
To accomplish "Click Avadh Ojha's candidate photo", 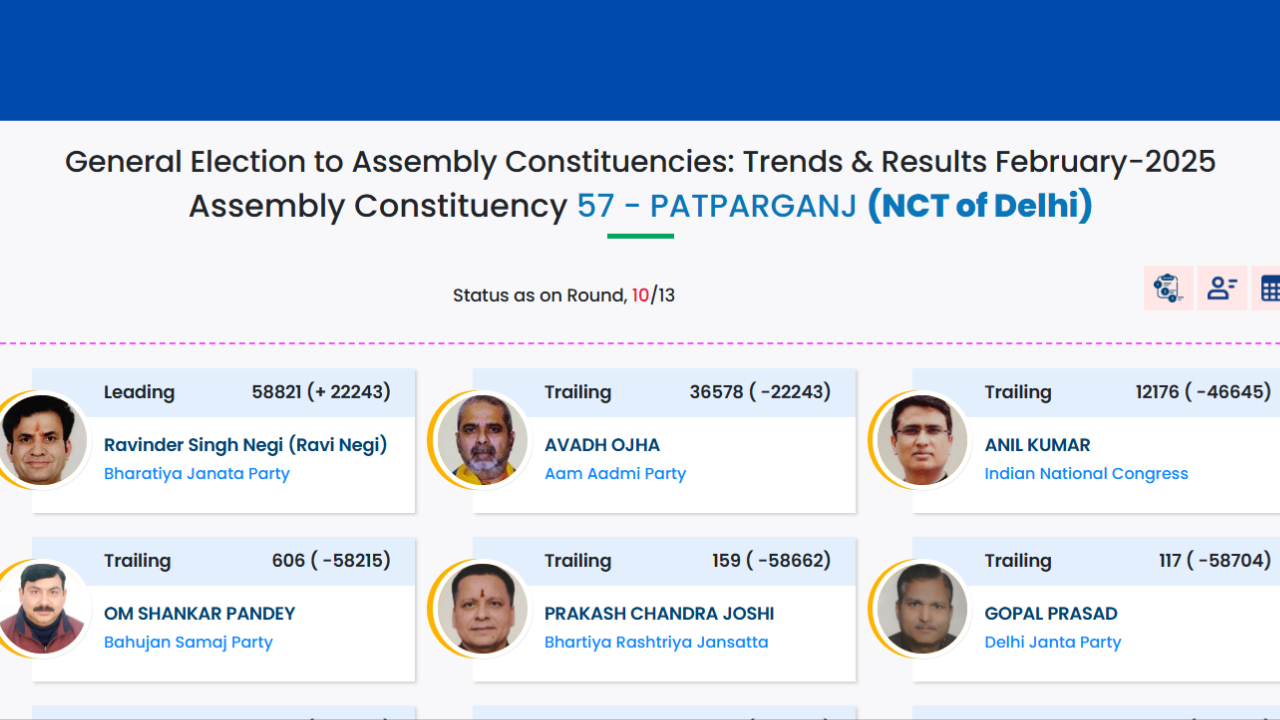I will (x=483, y=440).
